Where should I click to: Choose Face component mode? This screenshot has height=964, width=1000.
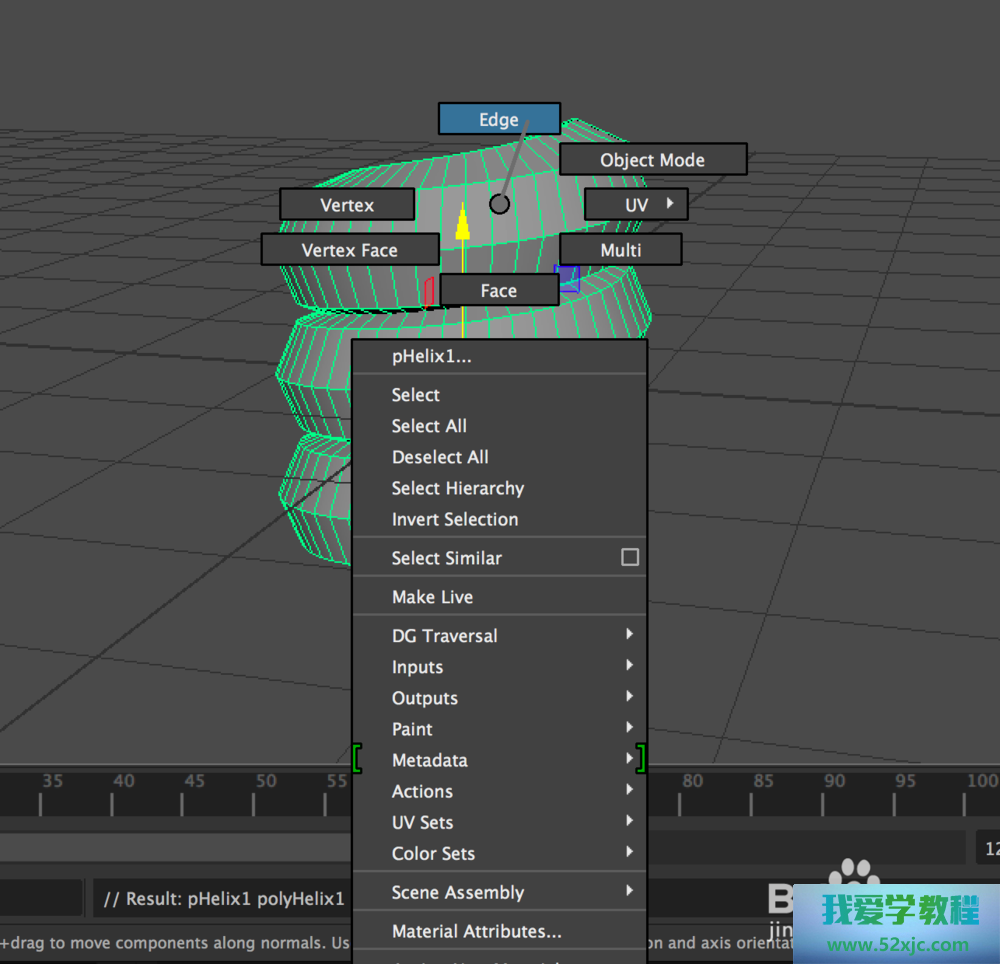coord(498,291)
